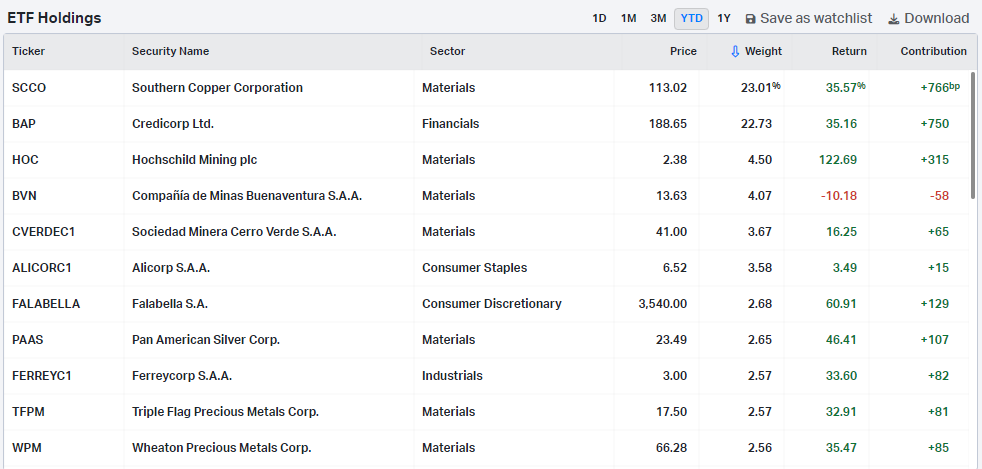Click ticker WPM
This screenshot has width=982, height=469.
tap(27, 448)
